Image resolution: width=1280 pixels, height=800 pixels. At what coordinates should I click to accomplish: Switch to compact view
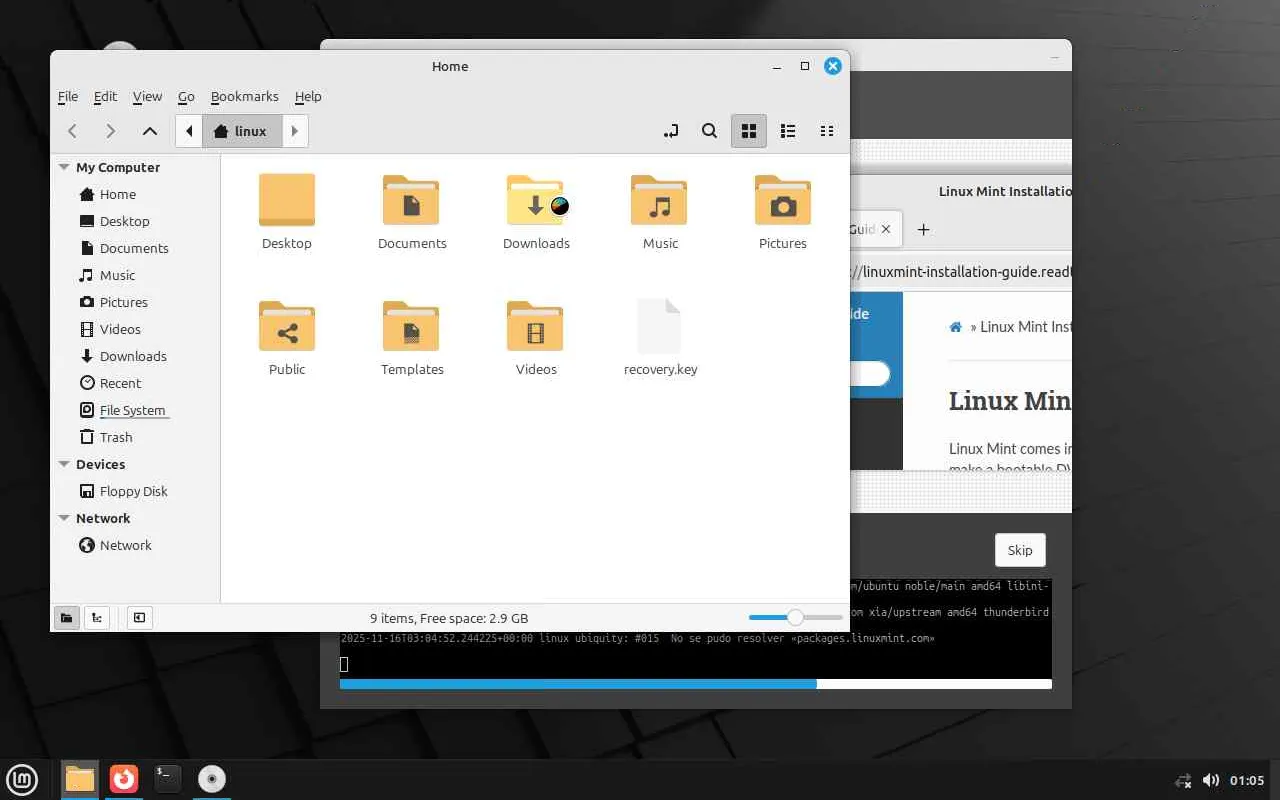tap(827, 131)
